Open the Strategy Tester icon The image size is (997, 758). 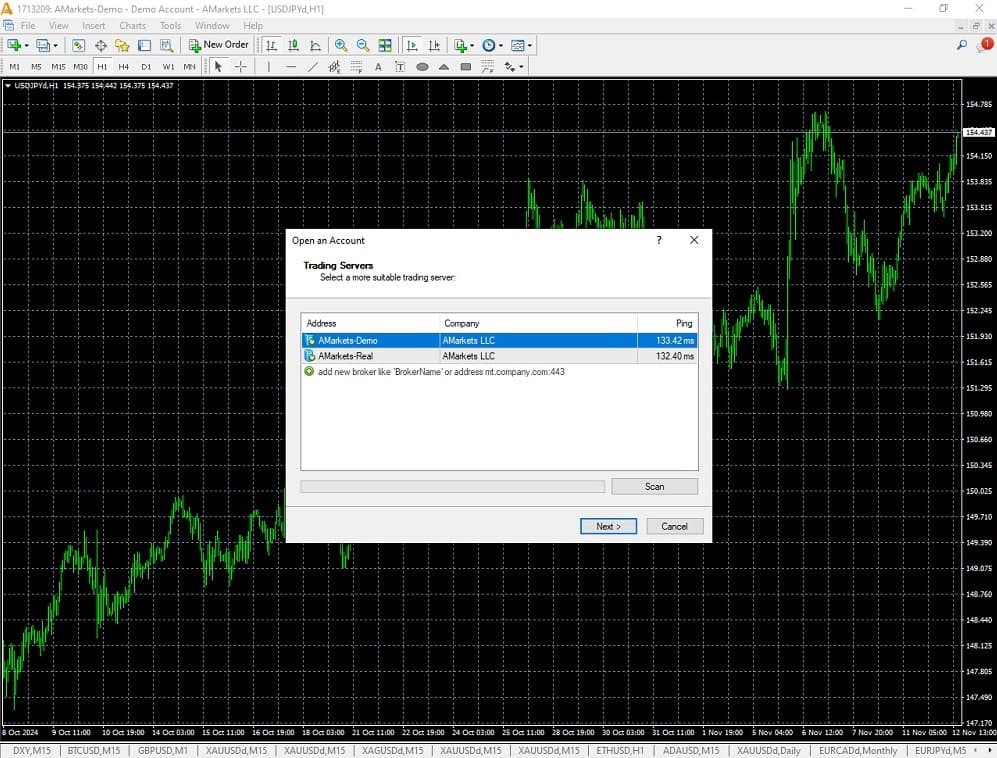[167, 45]
